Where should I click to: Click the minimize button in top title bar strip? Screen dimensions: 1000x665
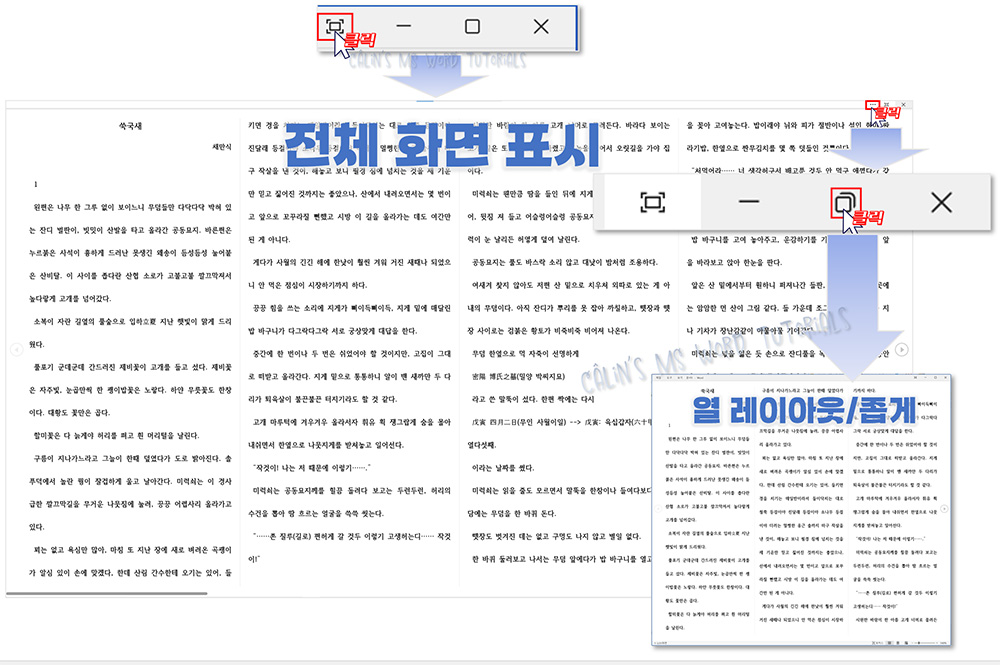404,26
